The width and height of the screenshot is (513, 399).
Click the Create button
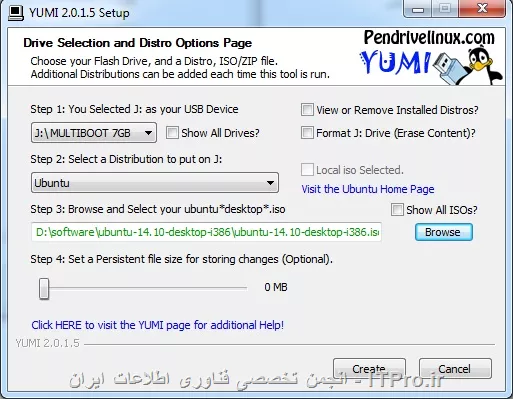[369, 368]
